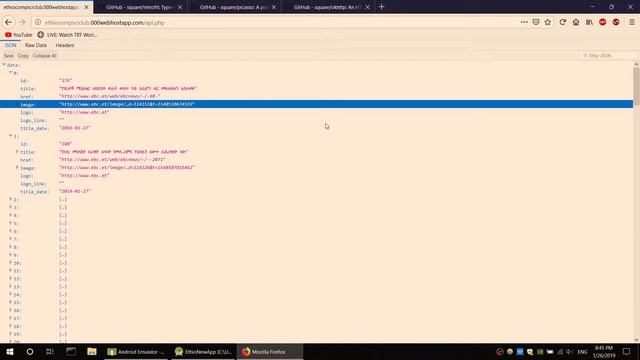Expand array item 10
Image resolution: width=640 pixels, height=360 pixels.
11,262
